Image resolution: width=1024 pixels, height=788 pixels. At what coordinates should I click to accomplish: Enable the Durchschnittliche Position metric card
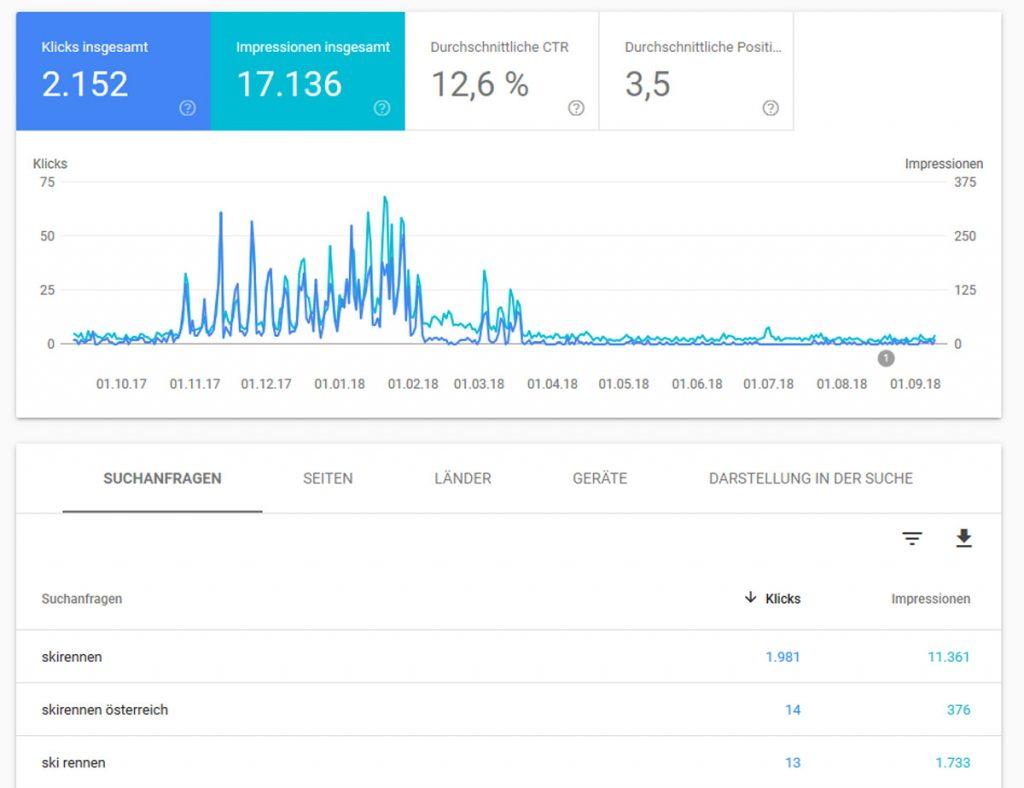696,71
